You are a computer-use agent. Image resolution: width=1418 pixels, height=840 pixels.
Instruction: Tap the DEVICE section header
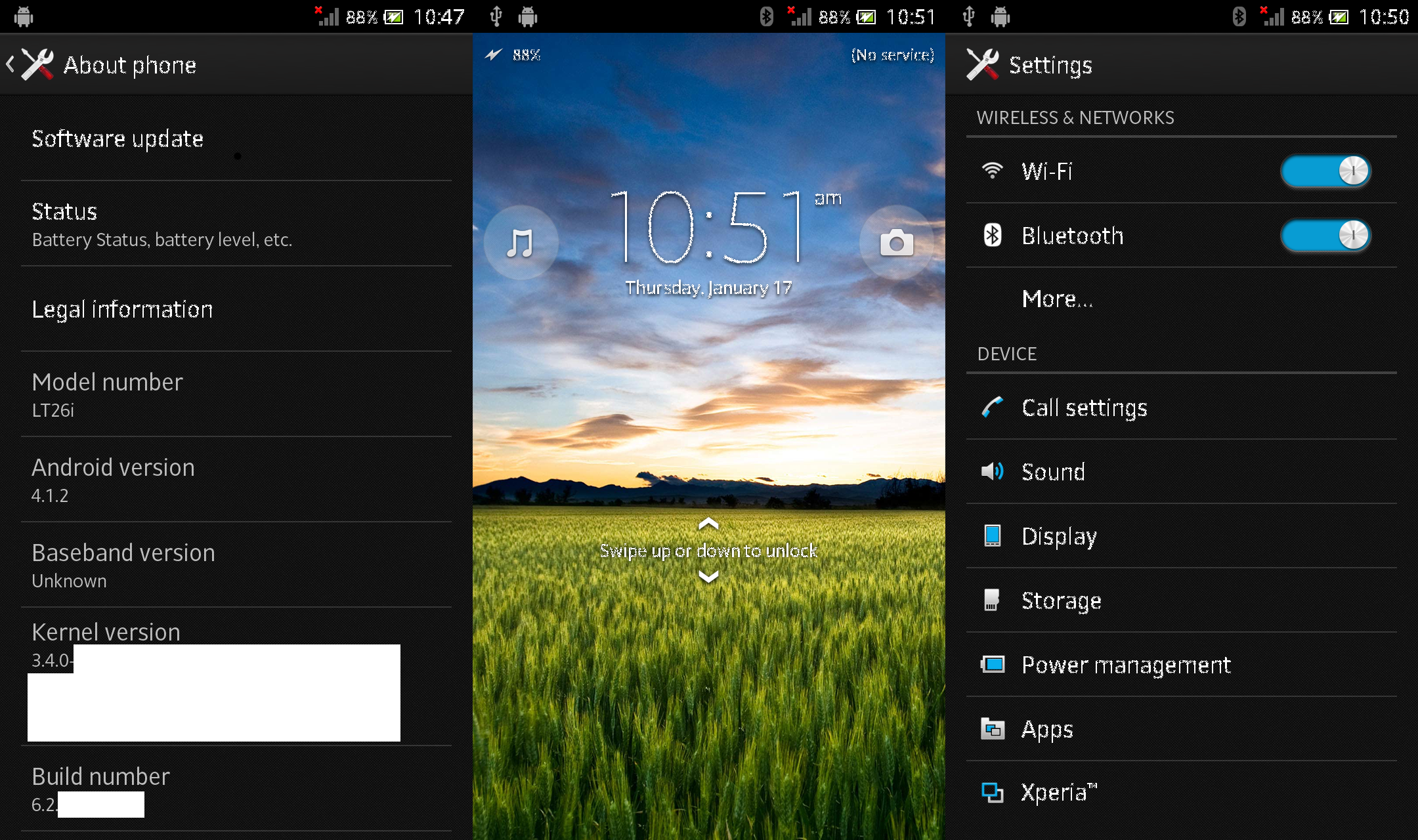pyautogui.click(x=1007, y=354)
